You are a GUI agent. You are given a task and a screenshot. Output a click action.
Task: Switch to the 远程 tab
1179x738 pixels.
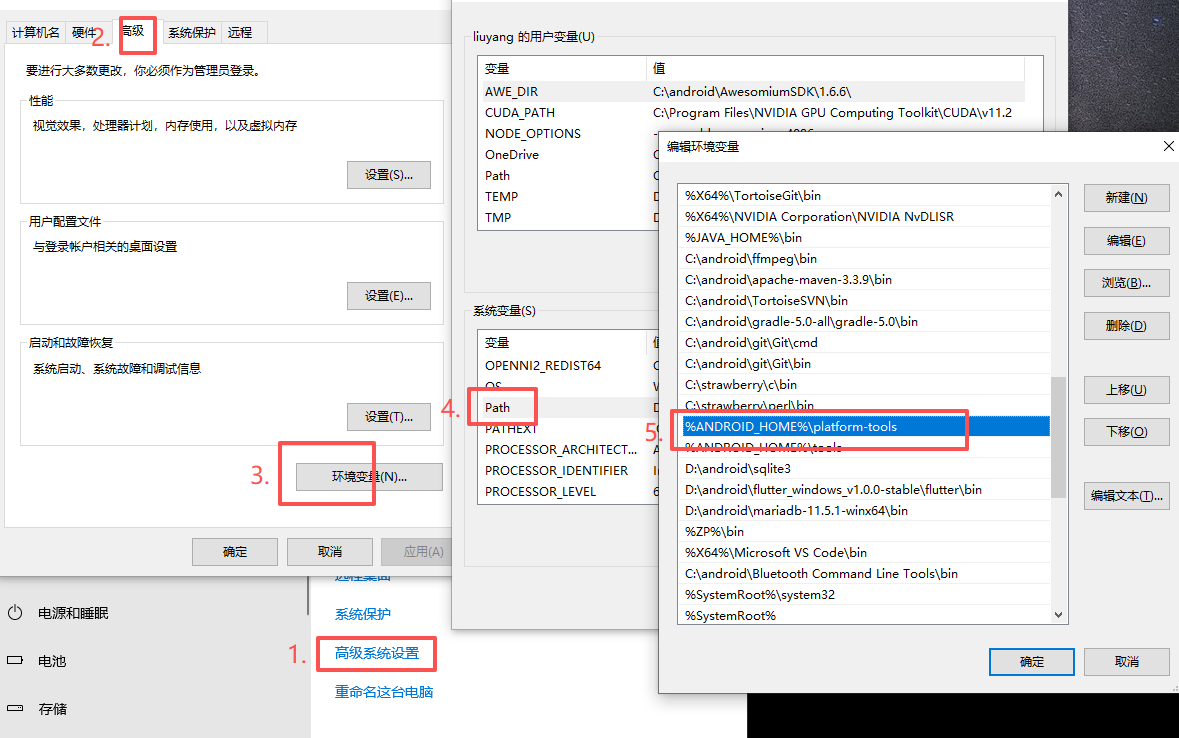pyautogui.click(x=241, y=33)
